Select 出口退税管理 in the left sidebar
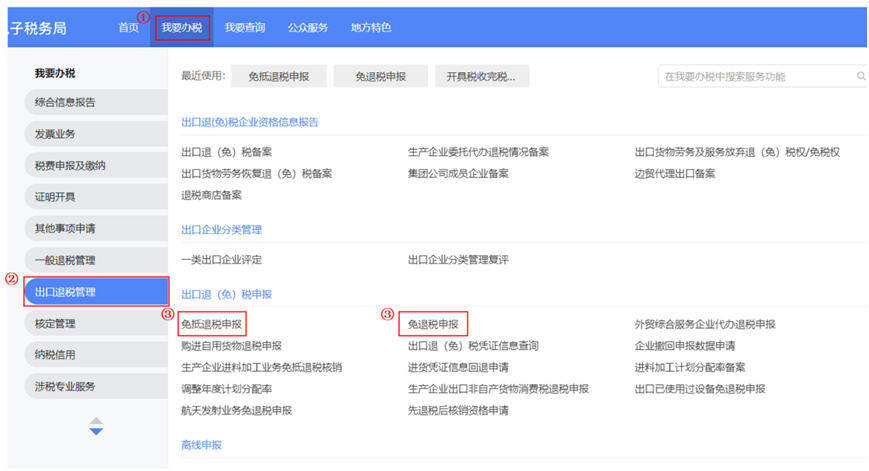This screenshot has height=471, width=869. coord(95,292)
